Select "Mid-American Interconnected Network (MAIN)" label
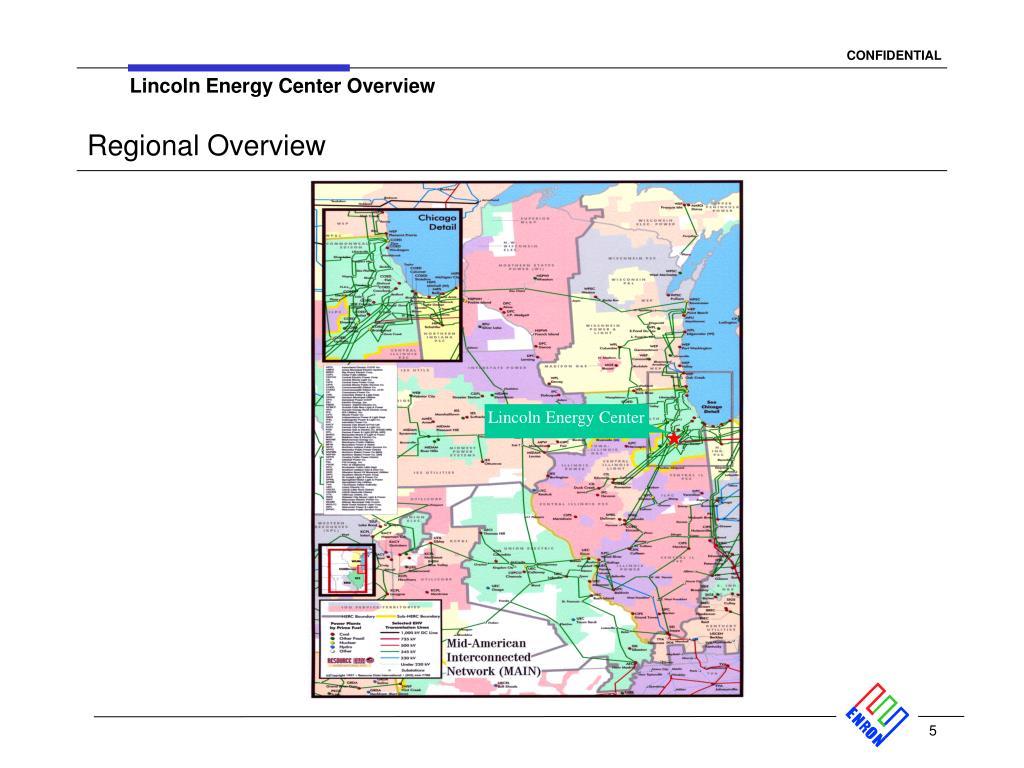 tap(494, 657)
